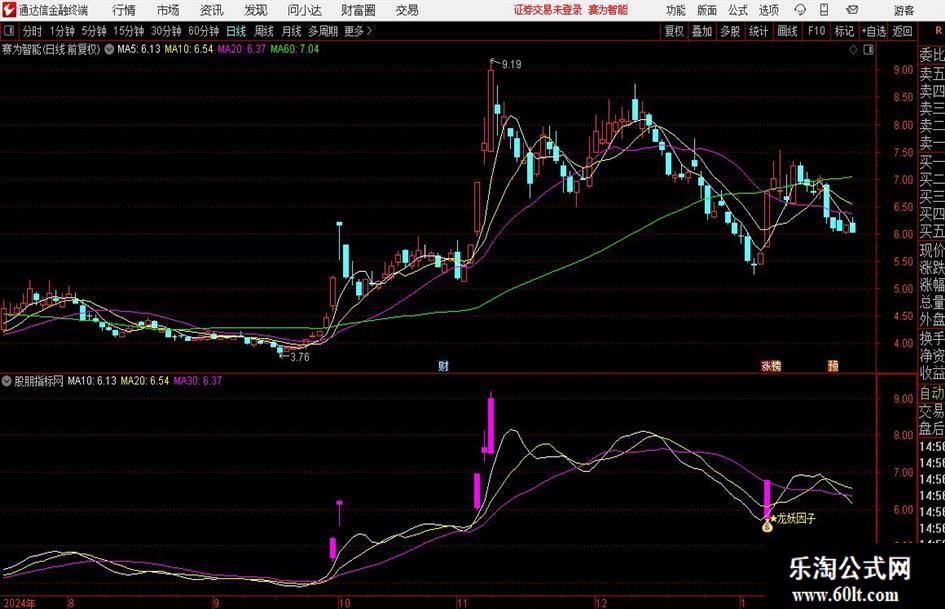Click the 涨榜 marker on main chart

pos(771,365)
